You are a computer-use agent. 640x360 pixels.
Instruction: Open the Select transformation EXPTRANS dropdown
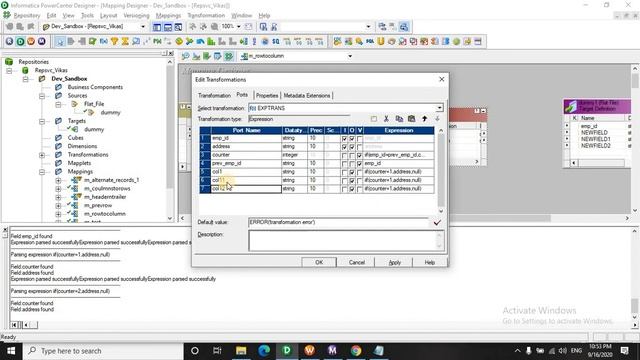(x=439, y=108)
